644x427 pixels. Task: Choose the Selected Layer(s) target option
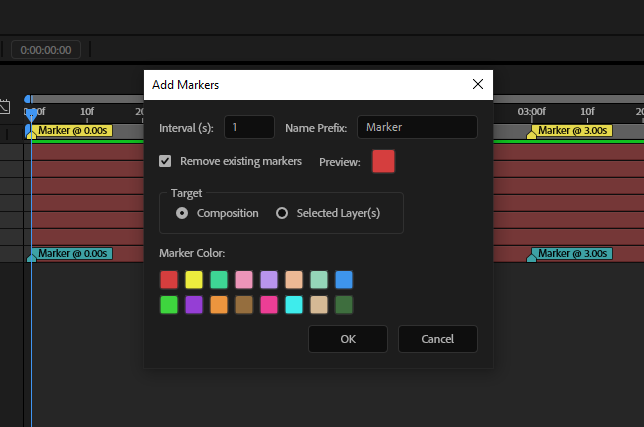[x=282, y=213]
